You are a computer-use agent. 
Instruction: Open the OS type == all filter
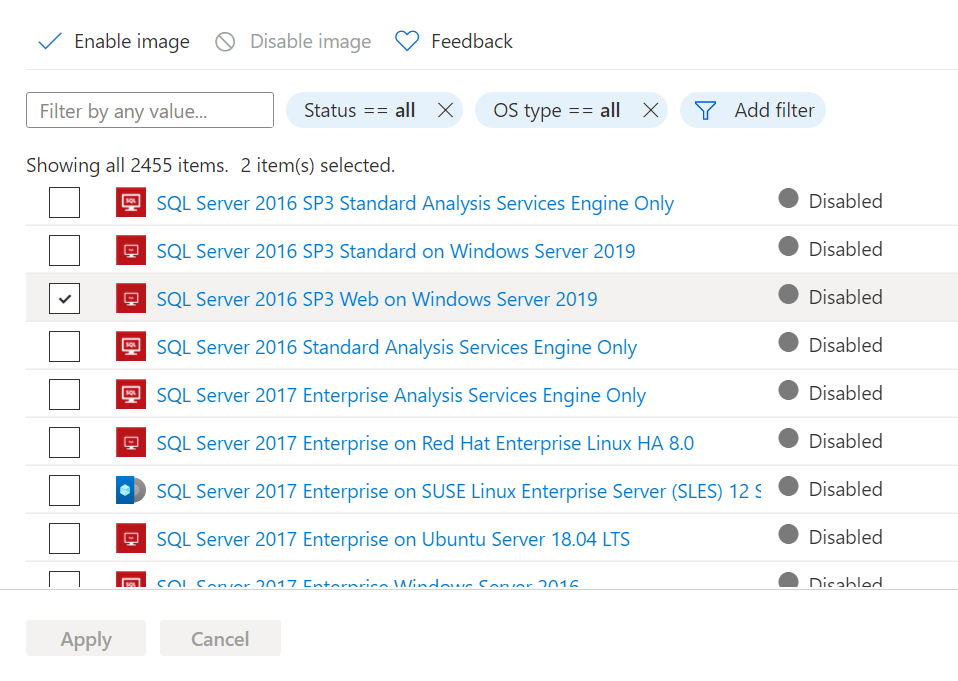point(556,111)
